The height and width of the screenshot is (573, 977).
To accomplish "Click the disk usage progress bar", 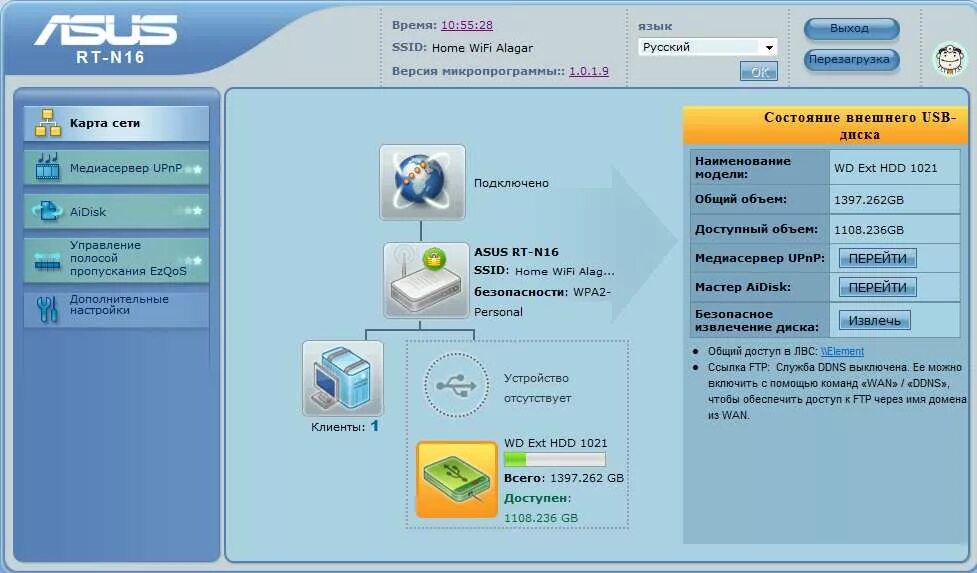I will coord(555,460).
